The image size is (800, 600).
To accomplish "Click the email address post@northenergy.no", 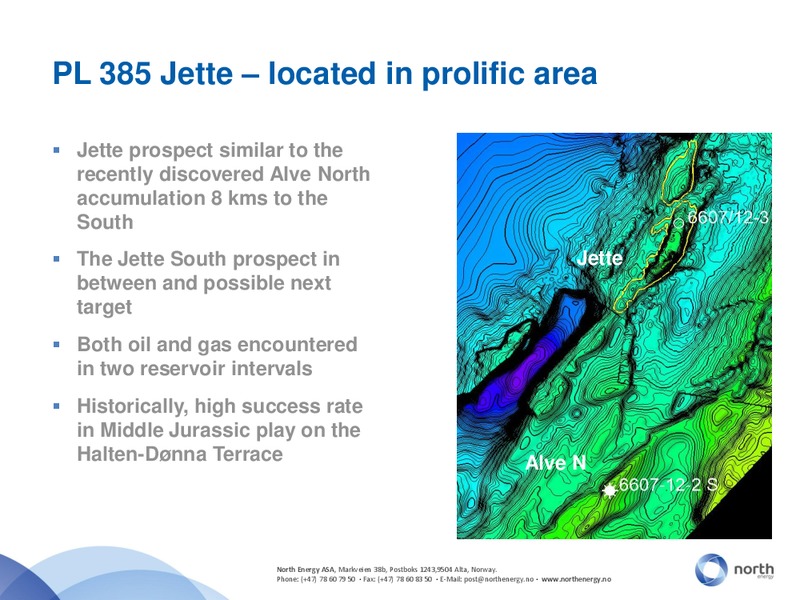I will click(x=498, y=579).
